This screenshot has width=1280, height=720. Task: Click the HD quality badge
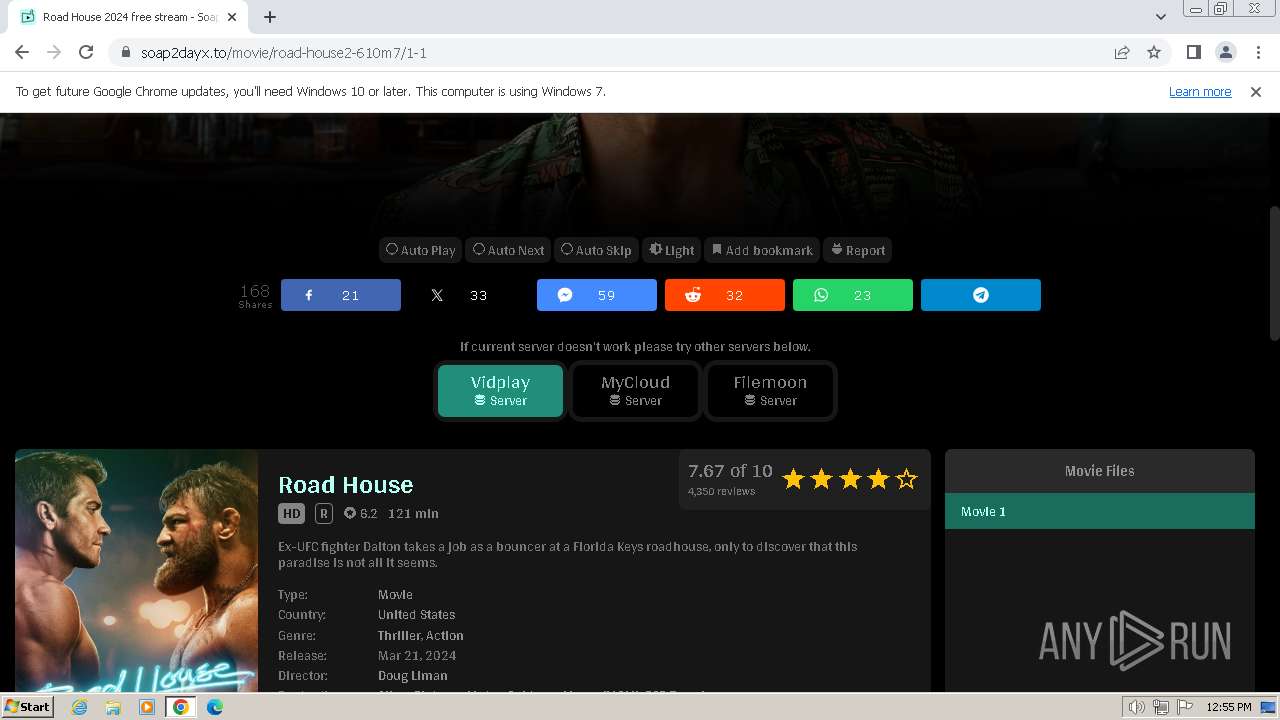(x=291, y=514)
